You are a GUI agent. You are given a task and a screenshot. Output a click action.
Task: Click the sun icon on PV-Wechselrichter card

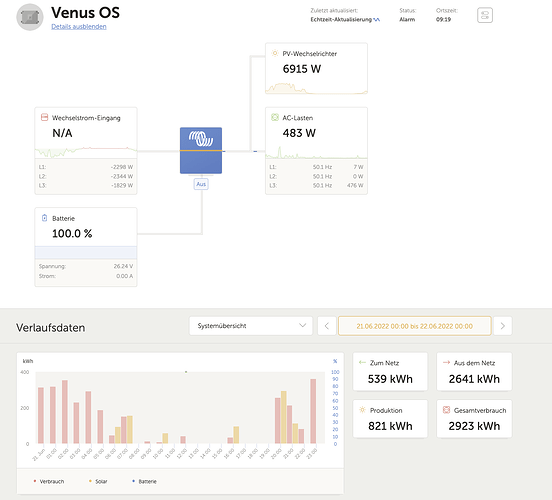click(x=275, y=53)
